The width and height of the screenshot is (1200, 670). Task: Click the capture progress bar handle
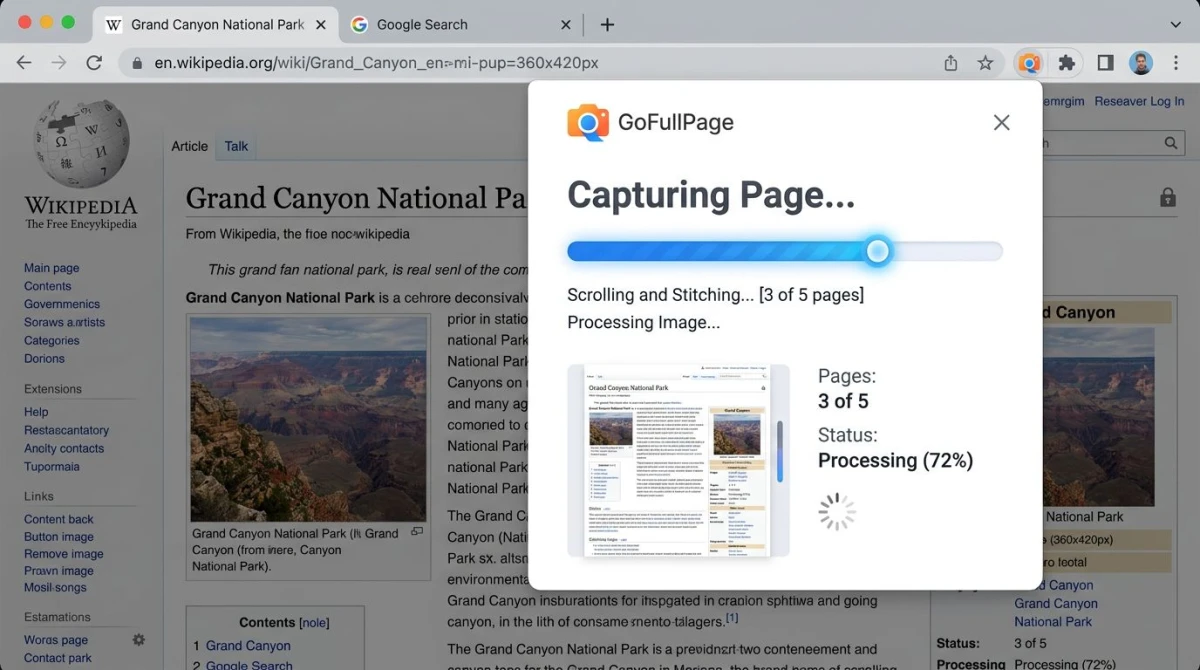coord(878,251)
